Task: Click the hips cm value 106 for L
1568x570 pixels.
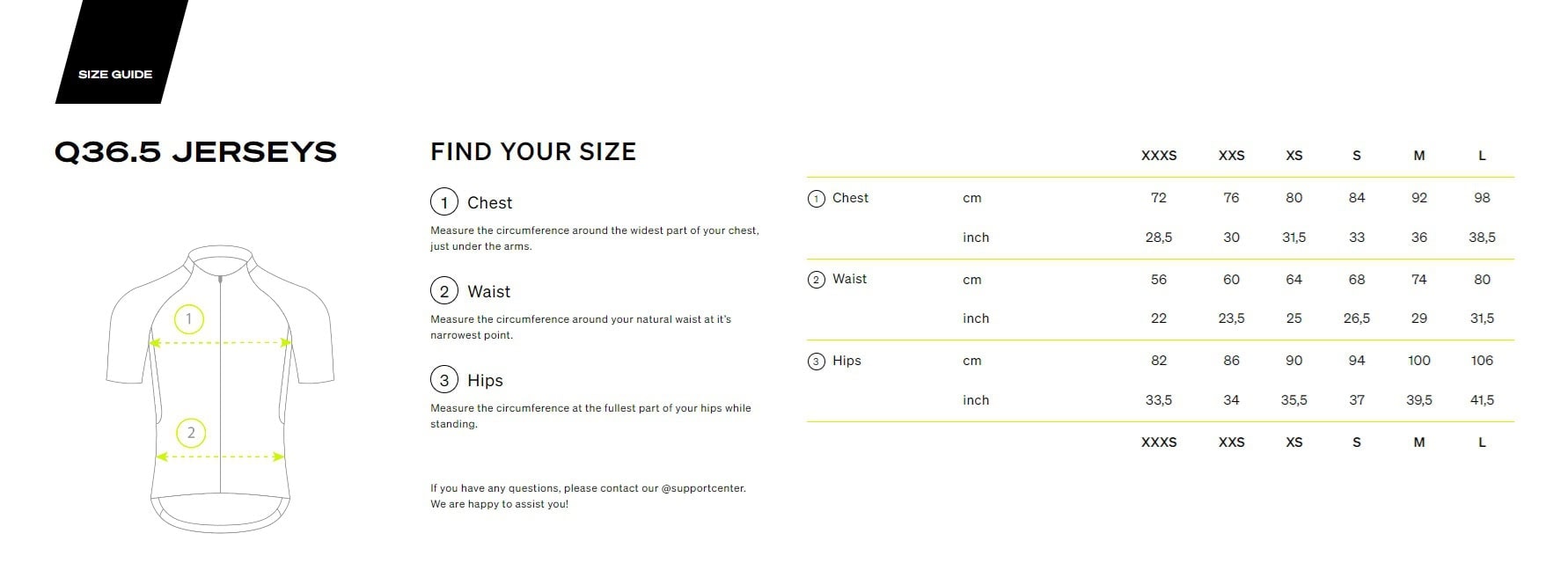Action: [x=1482, y=361]
